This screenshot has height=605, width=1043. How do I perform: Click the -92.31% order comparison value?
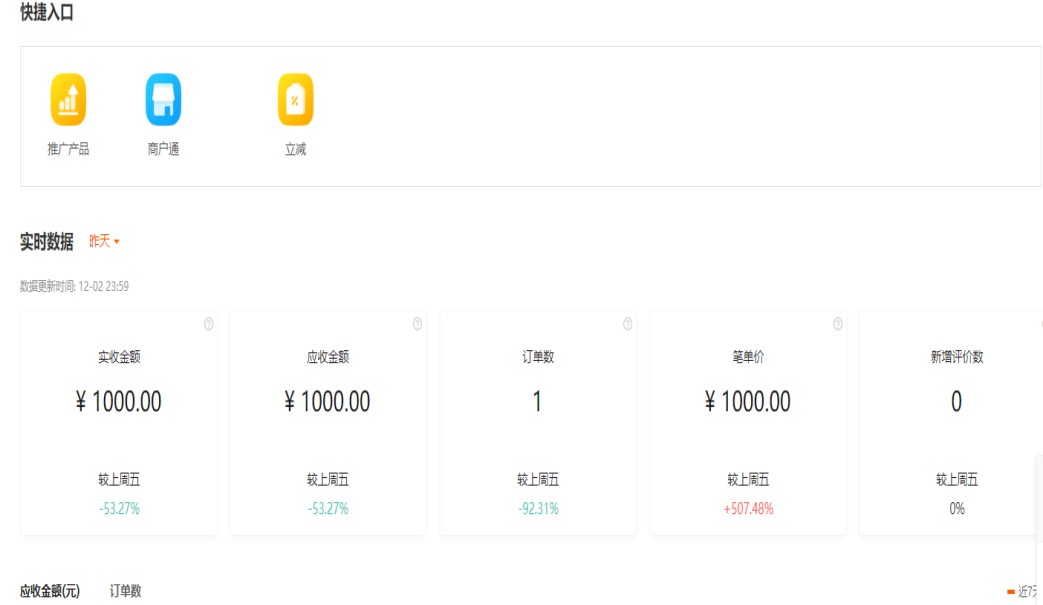538,509
